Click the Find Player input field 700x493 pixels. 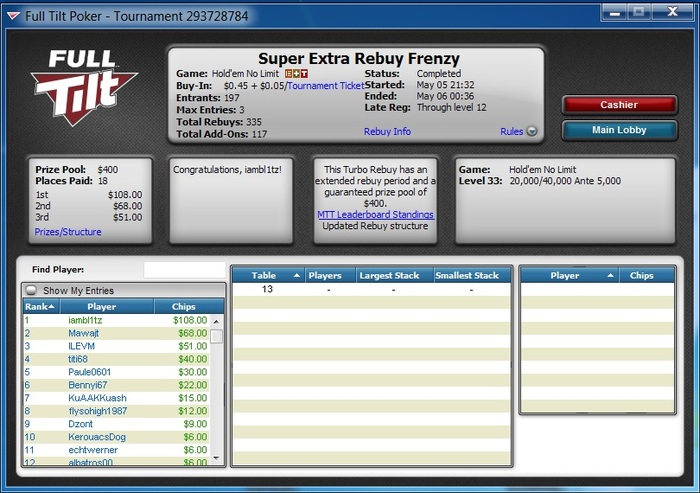pos(184,270)
